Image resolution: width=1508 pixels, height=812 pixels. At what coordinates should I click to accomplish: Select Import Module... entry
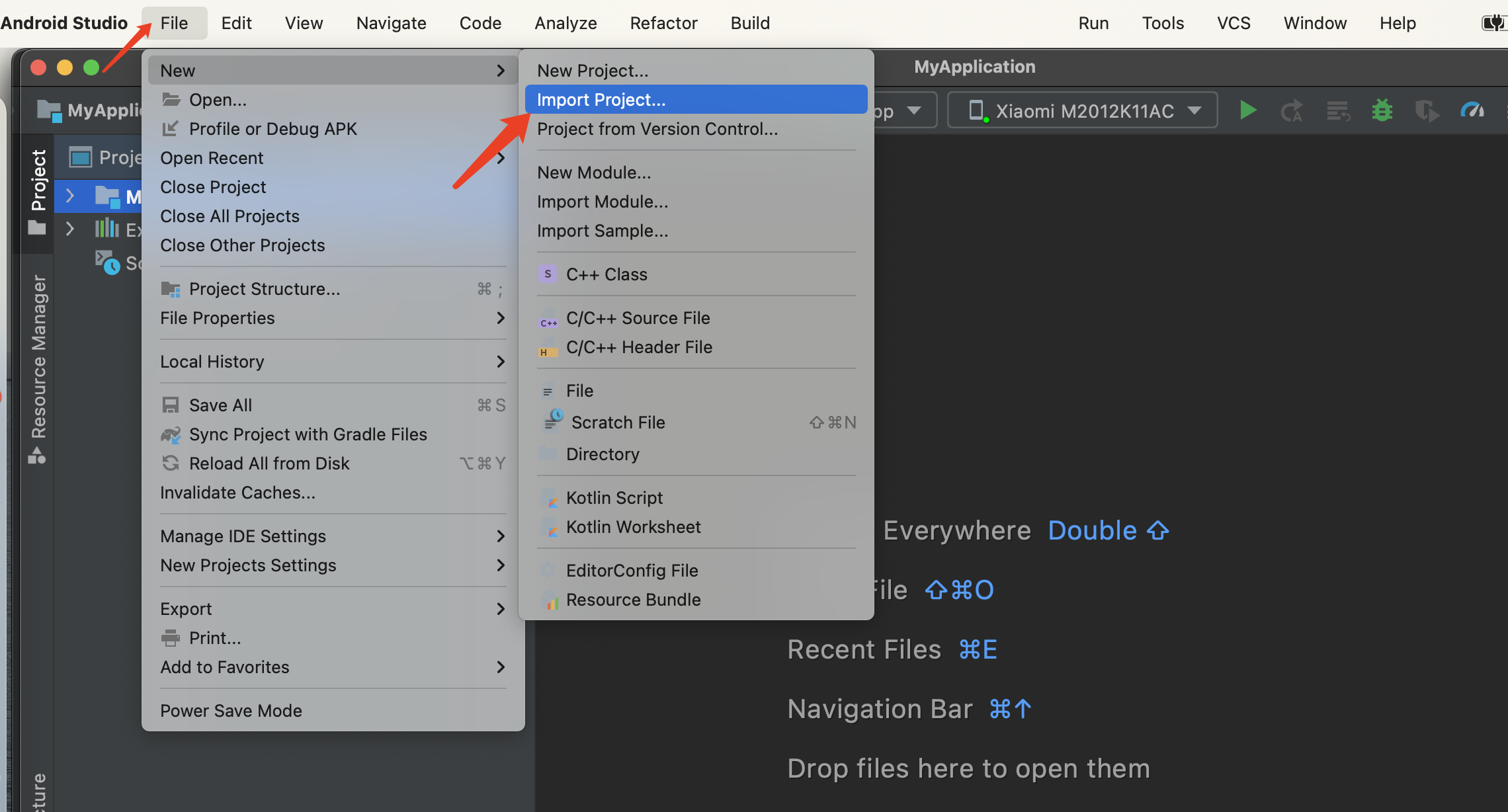tap(696, 201)
